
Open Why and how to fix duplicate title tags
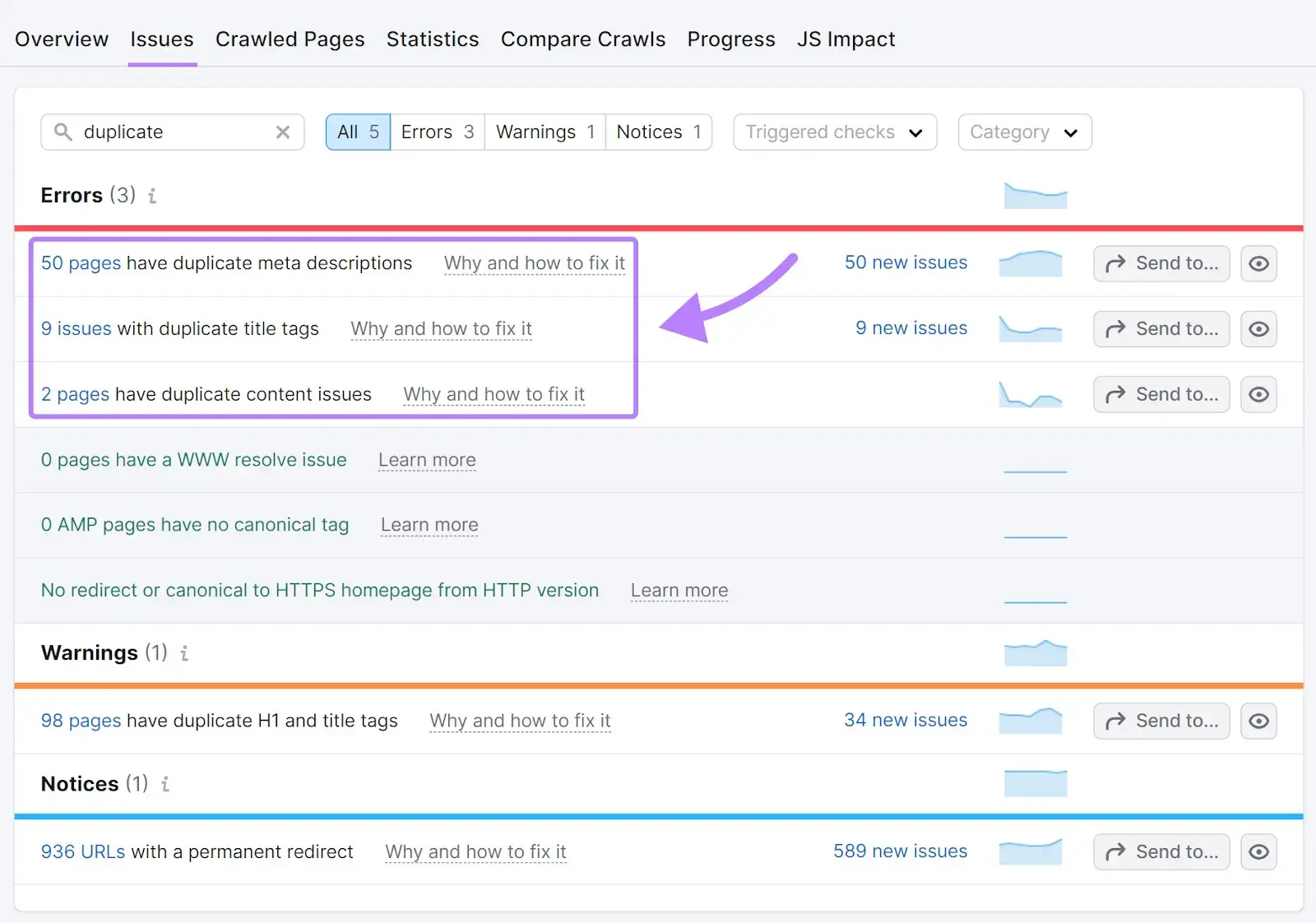click(x=441, y=328)
